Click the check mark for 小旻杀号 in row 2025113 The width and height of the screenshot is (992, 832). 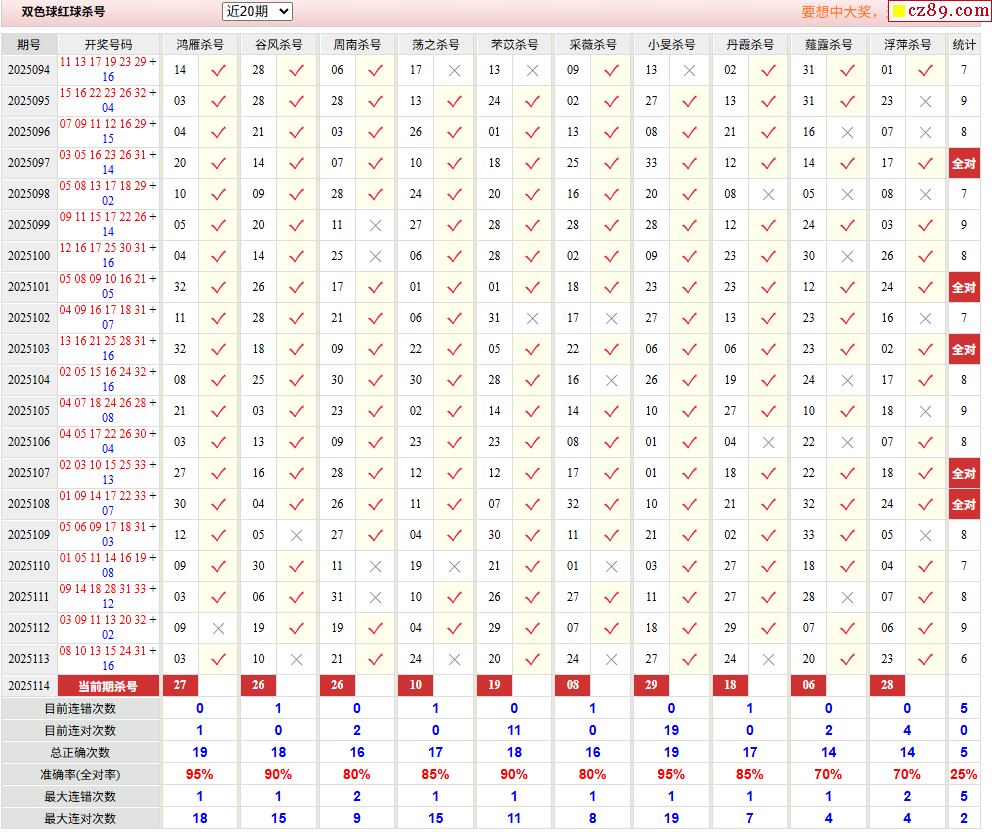pyautogui.click(x=689, y=659)
